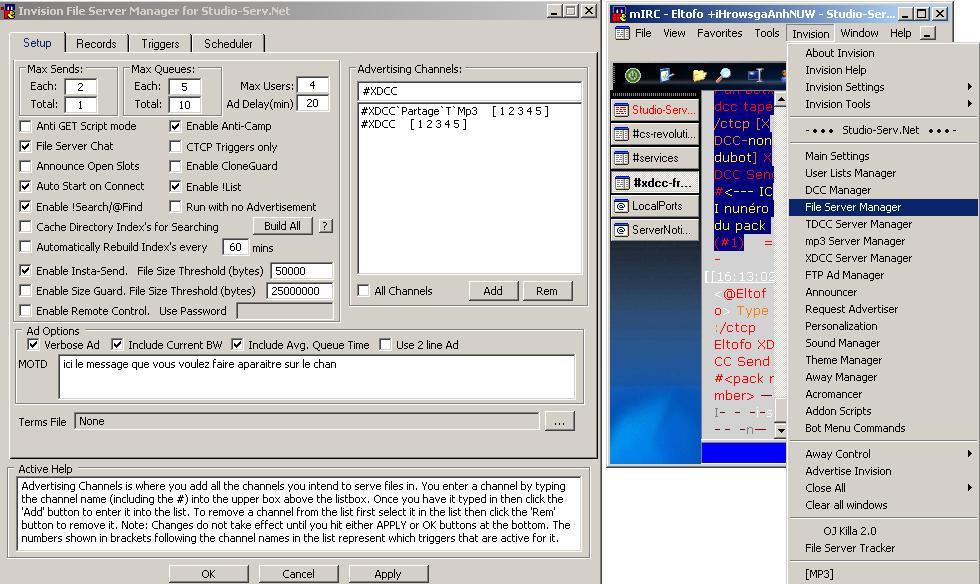Switch to #services window in switchbar
The width and height of the screenshot is (980, 584).
tap(654, 158)
